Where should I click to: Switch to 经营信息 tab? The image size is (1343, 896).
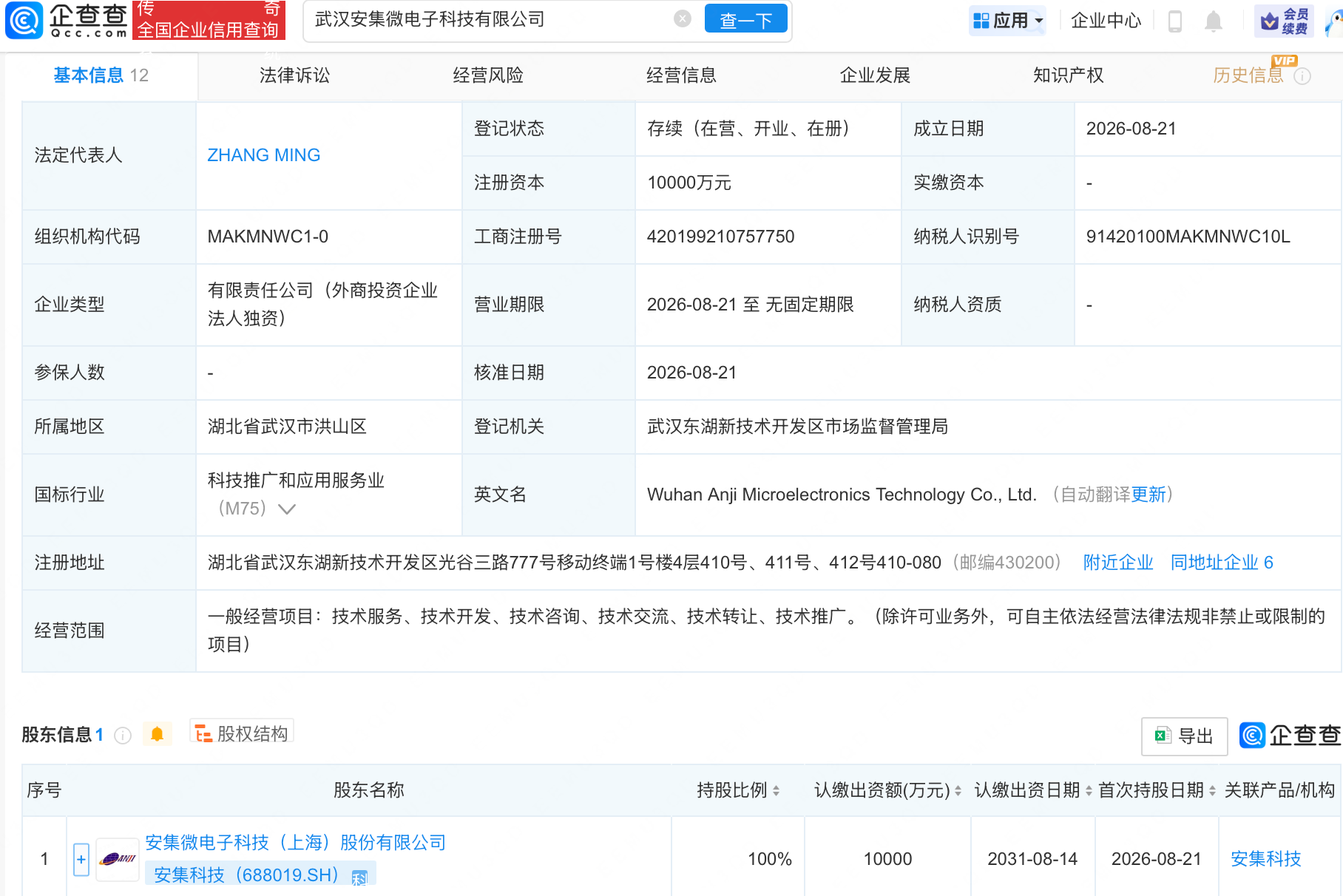point(681,75)
